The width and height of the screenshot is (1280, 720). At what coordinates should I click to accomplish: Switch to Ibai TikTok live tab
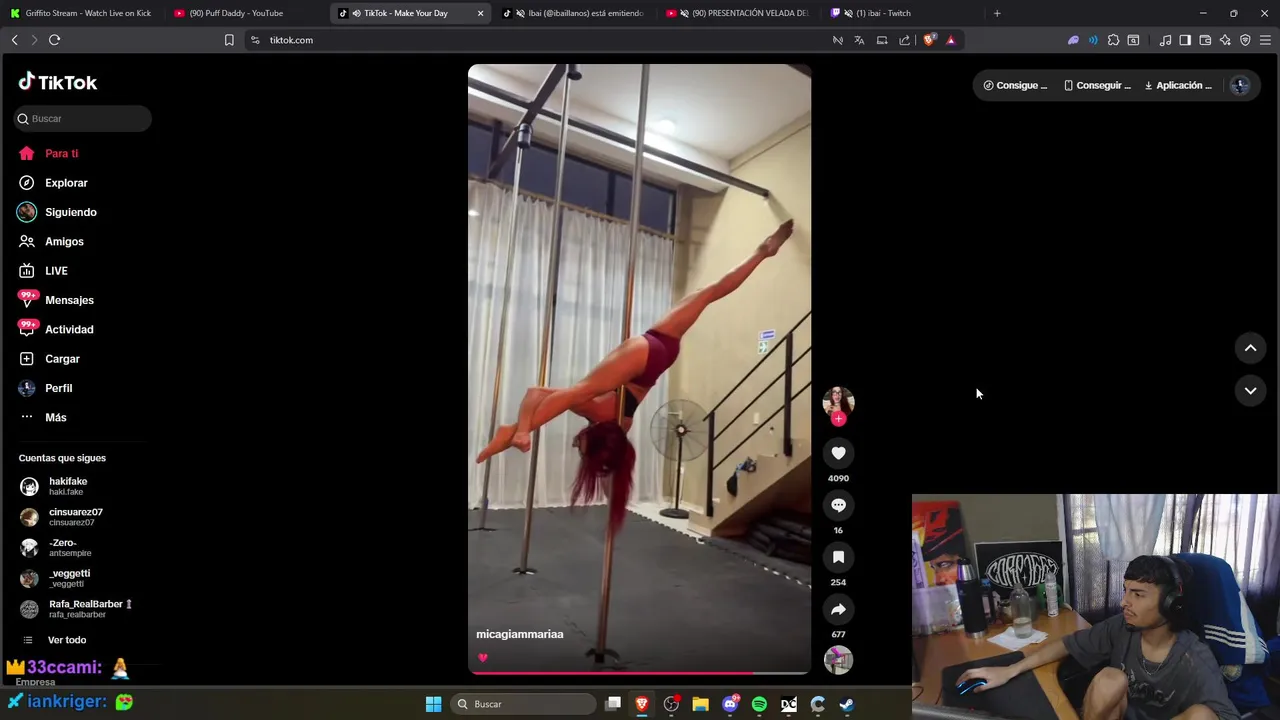(575, 13)
